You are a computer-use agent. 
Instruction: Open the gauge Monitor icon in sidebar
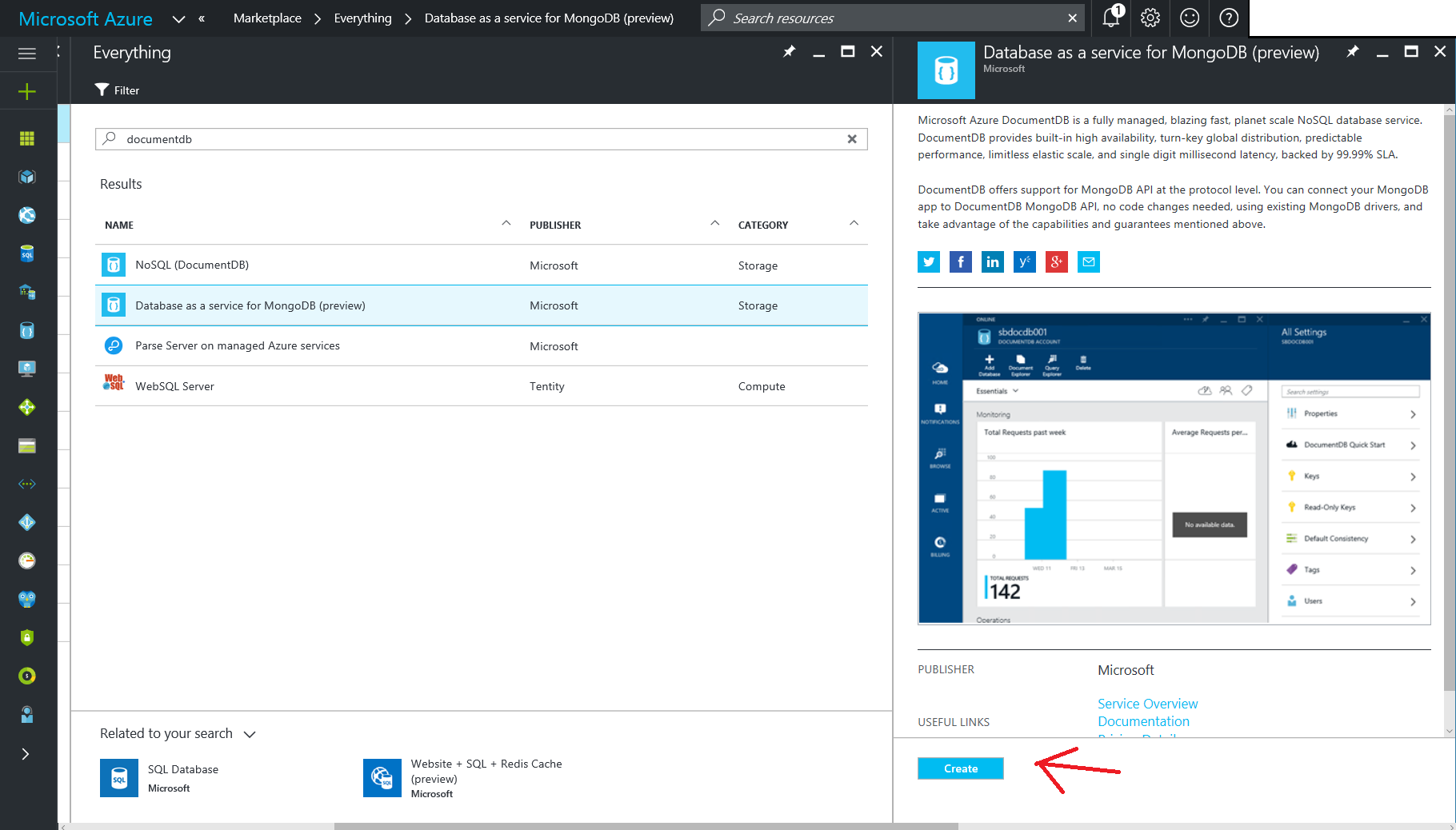(x=27, y=561)
